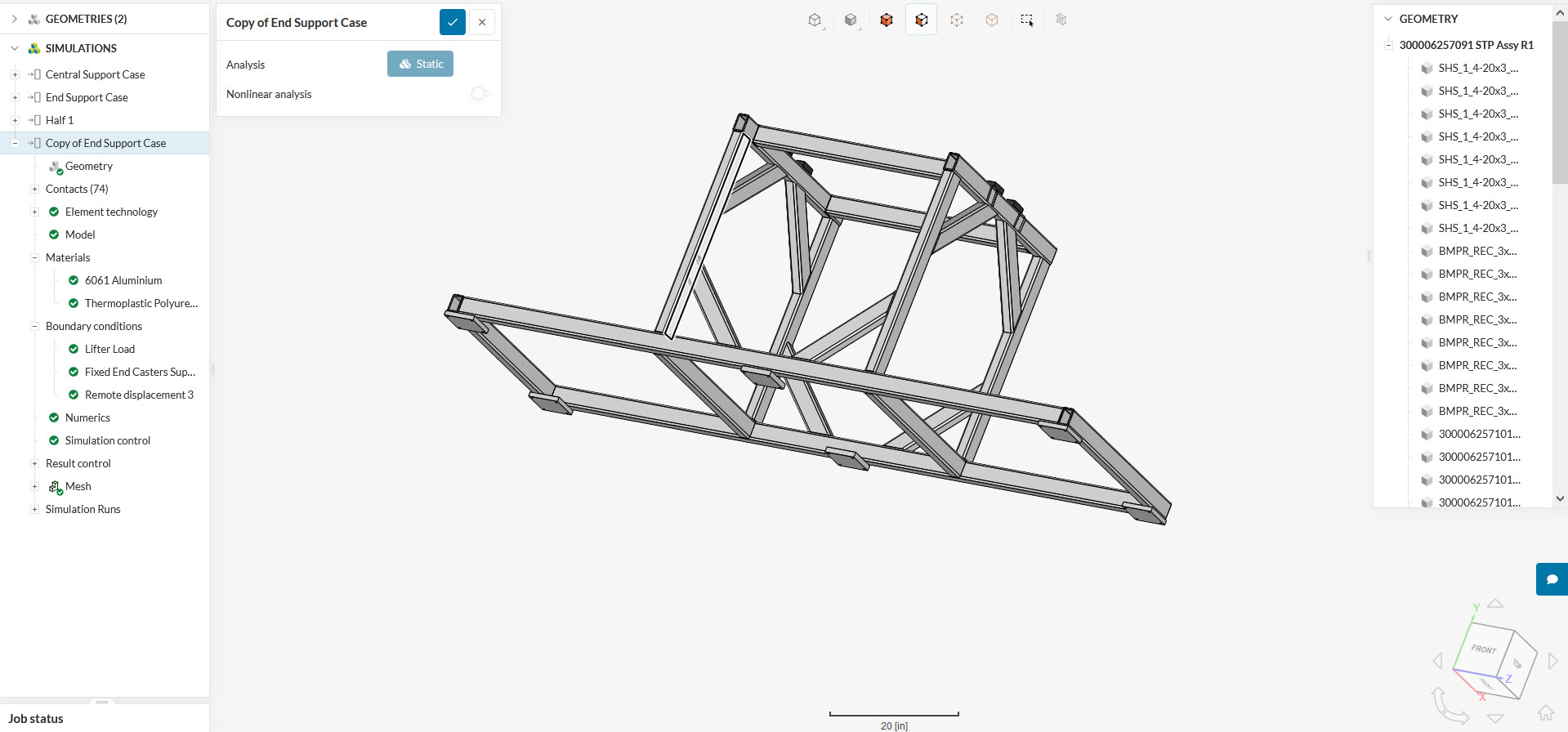Screen dimensions: 1568x732
Task: Open the Mesh tree item
Action: [x=78, y=486]
